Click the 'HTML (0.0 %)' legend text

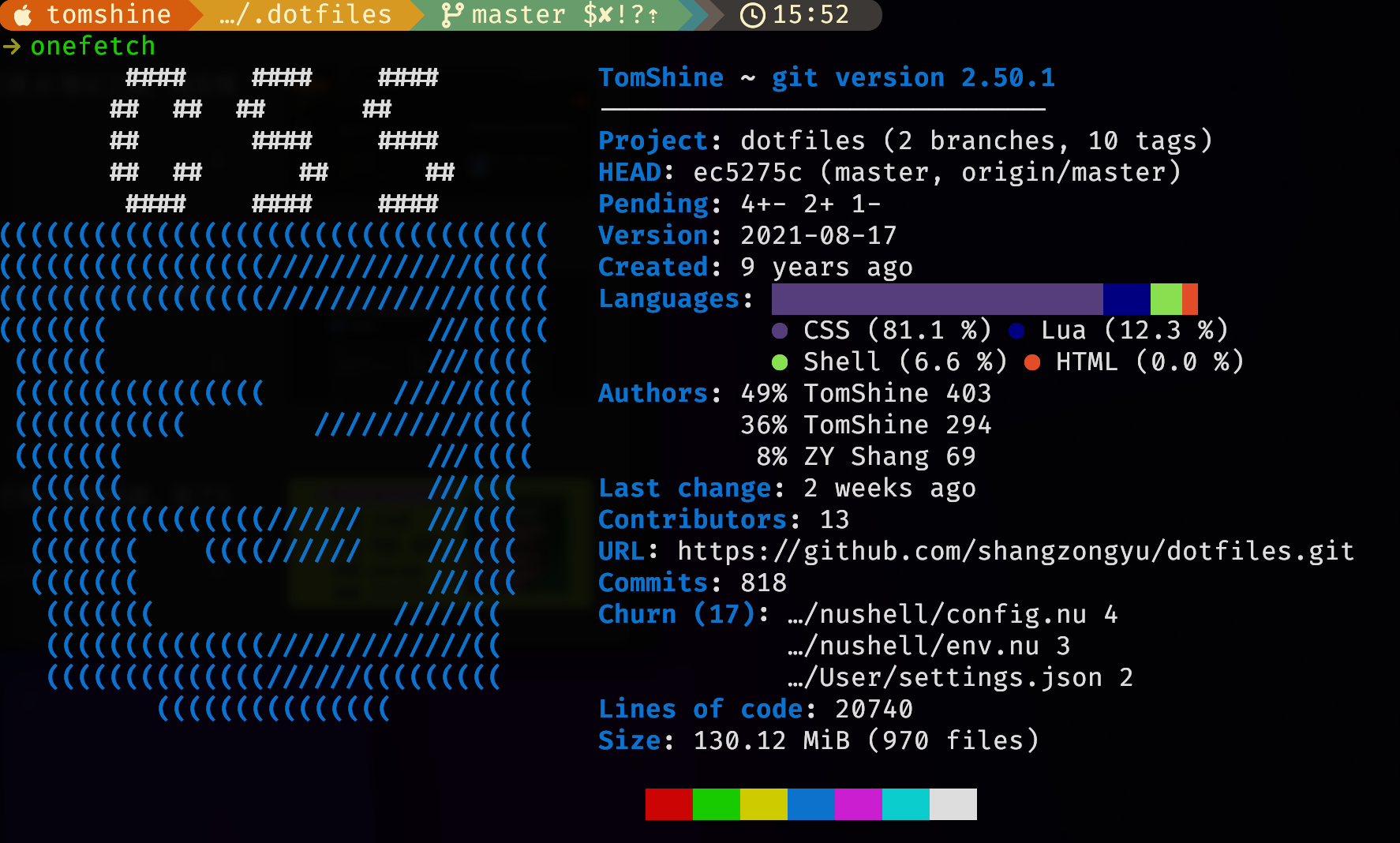point(1150,362)
